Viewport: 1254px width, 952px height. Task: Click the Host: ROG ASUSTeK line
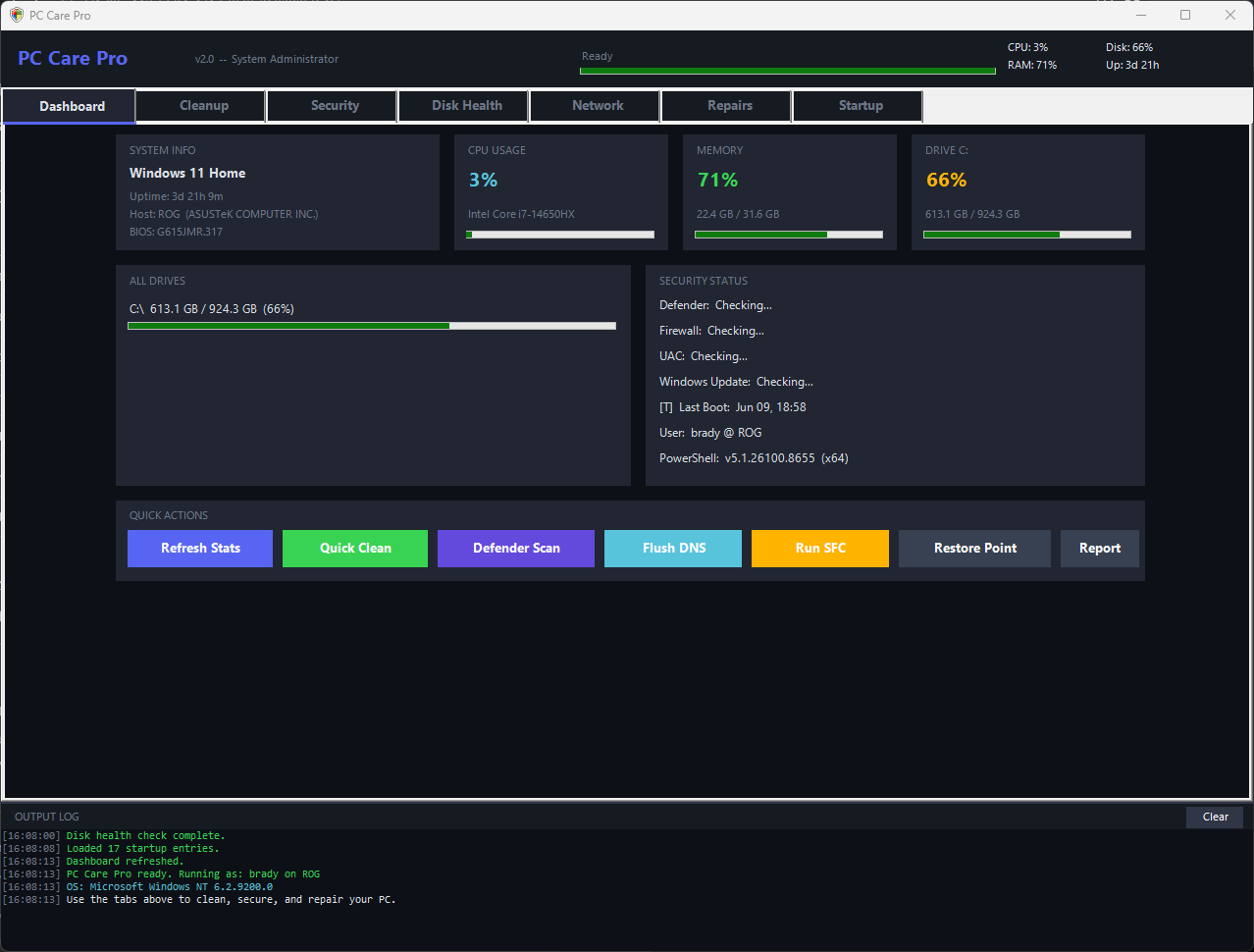coord(224,214)
